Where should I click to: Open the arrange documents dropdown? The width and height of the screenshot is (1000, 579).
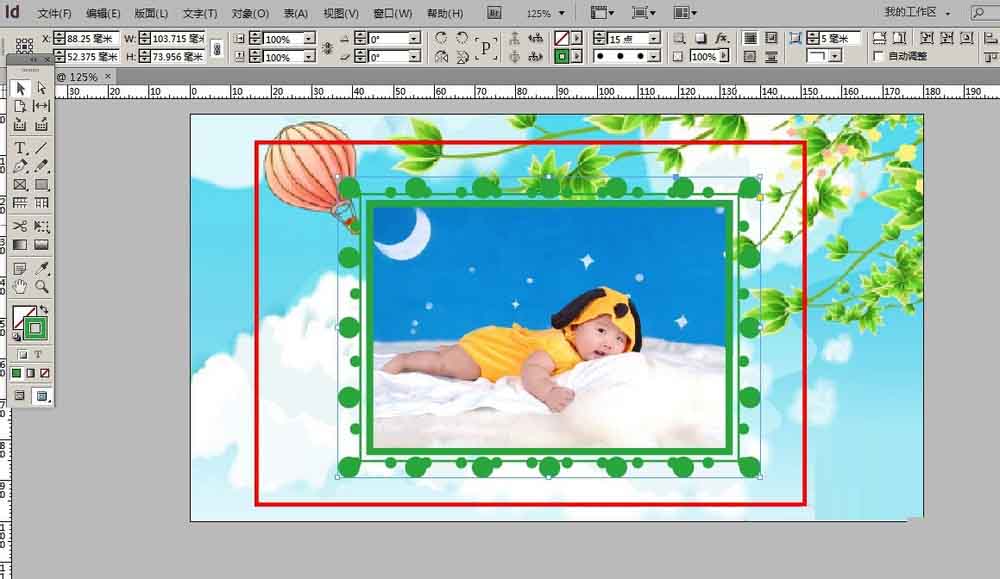pyautogui.click(x=685, y=13)
